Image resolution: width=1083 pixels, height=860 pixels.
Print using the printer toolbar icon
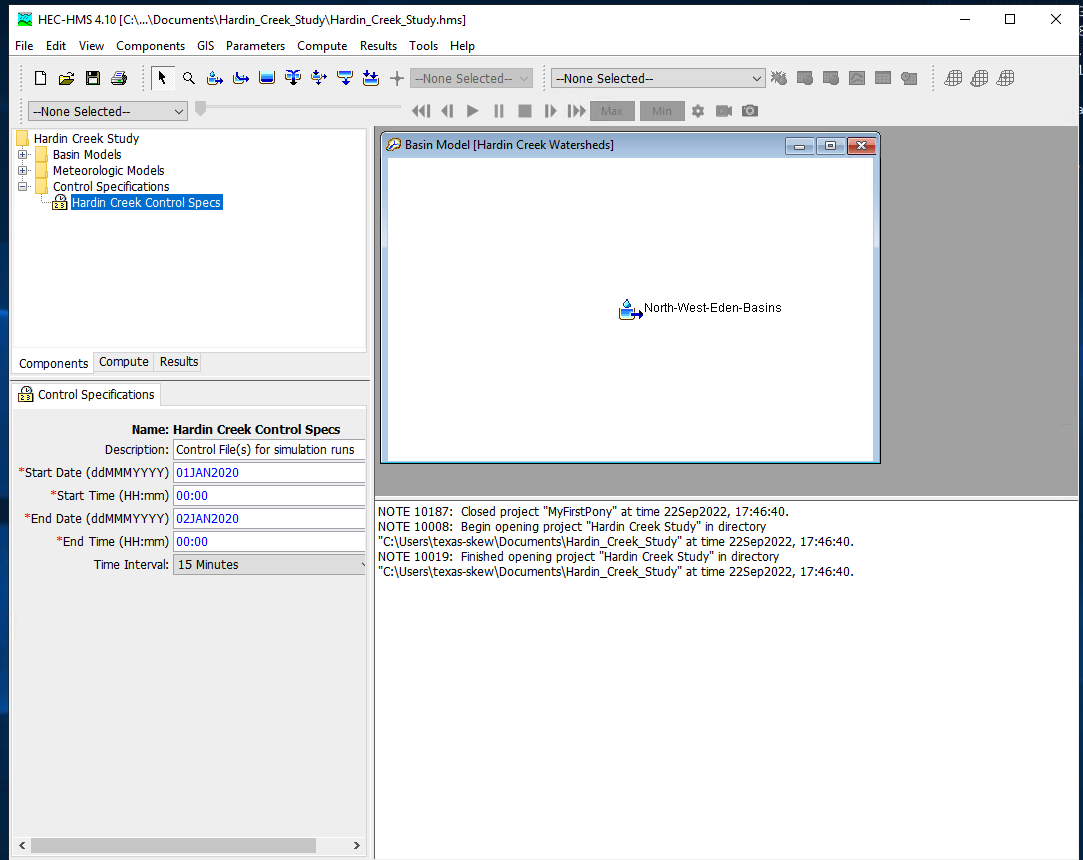(119, 78)
